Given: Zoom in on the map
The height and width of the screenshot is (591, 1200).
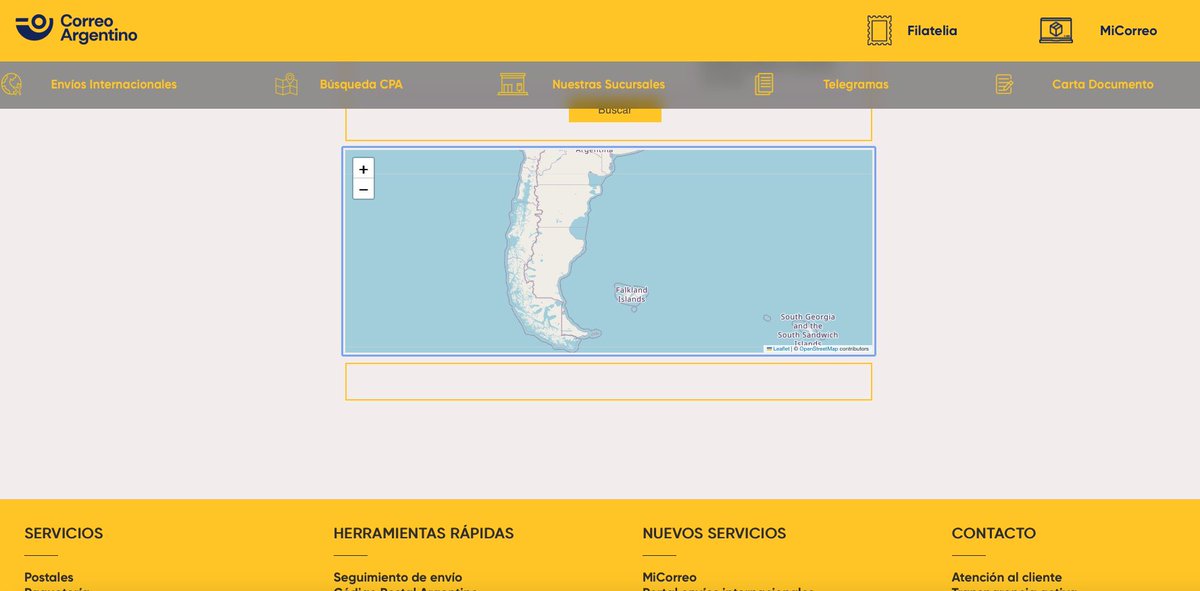Looking at the screenshot, I should [364, 169].
